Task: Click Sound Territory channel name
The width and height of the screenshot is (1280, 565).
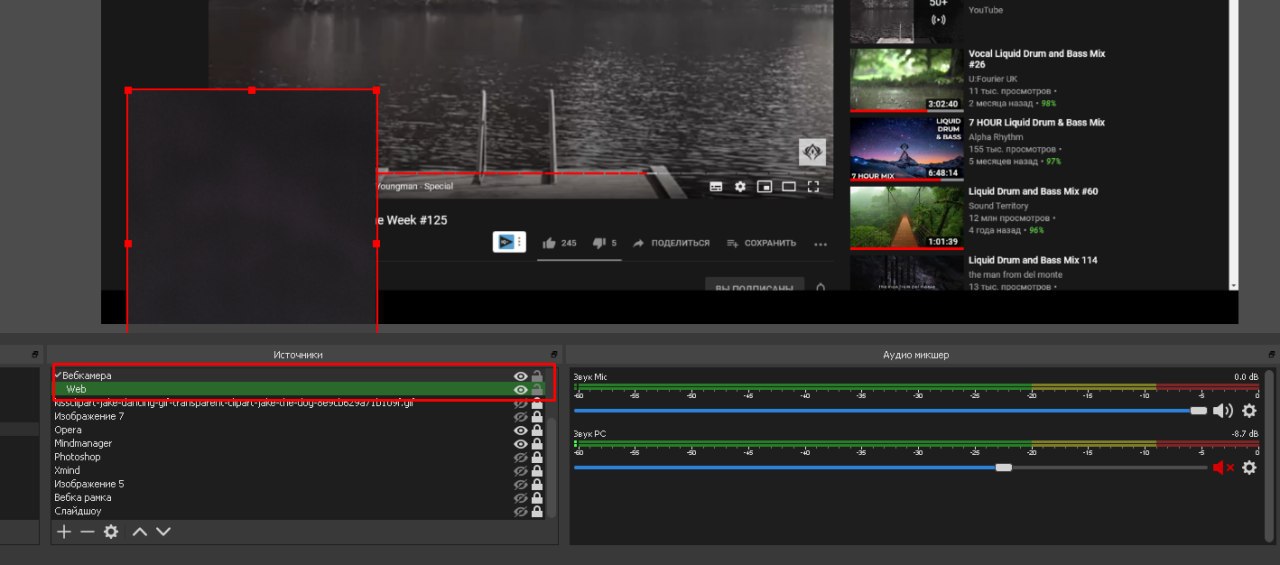Action: tap(998, 206)
